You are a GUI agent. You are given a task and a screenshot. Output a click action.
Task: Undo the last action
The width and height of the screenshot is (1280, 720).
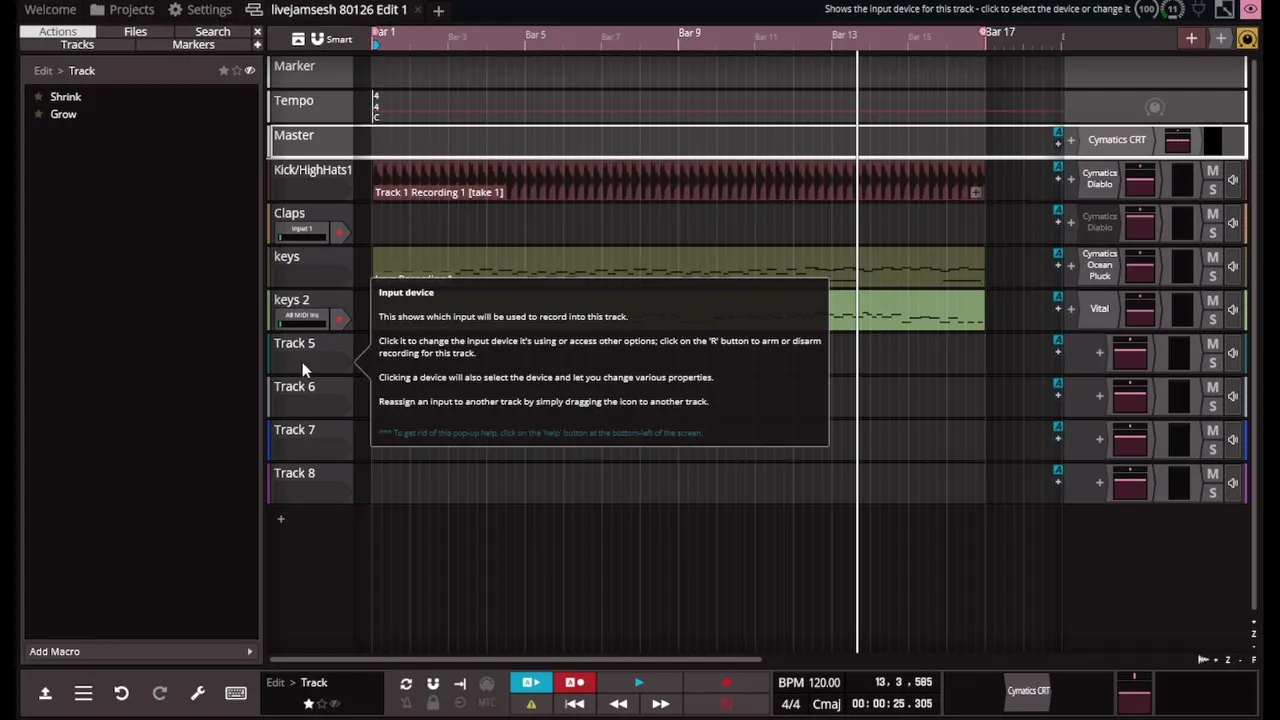pos(121,693)
